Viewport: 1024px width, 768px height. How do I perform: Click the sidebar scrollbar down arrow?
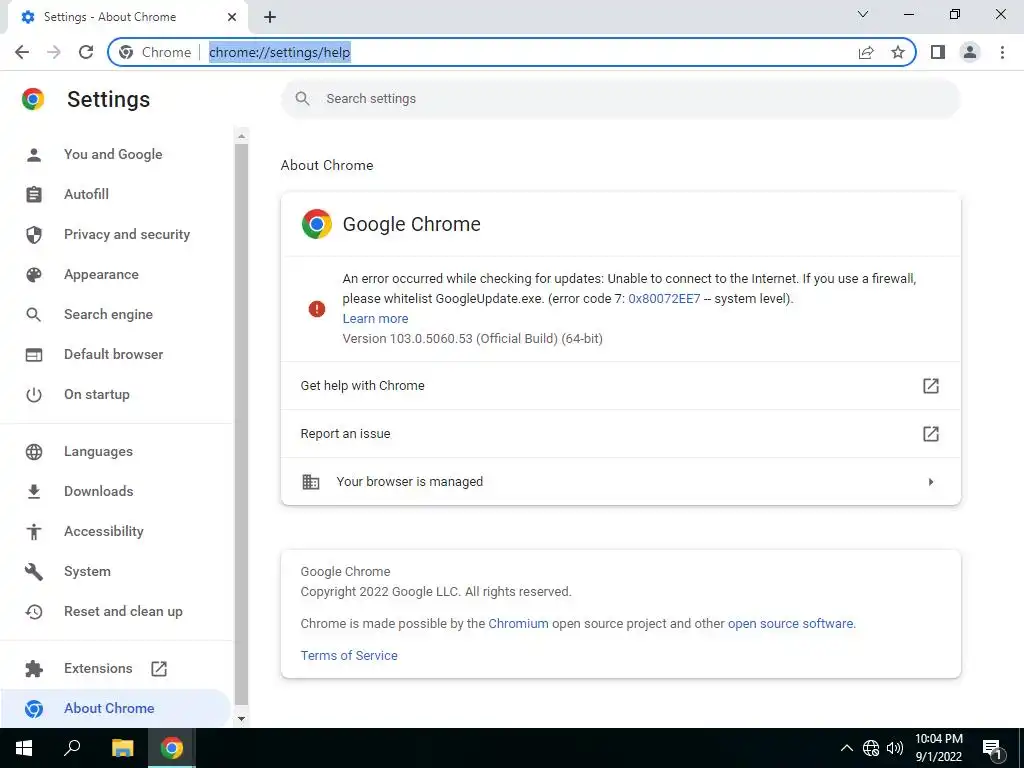[x=241, y=718]
